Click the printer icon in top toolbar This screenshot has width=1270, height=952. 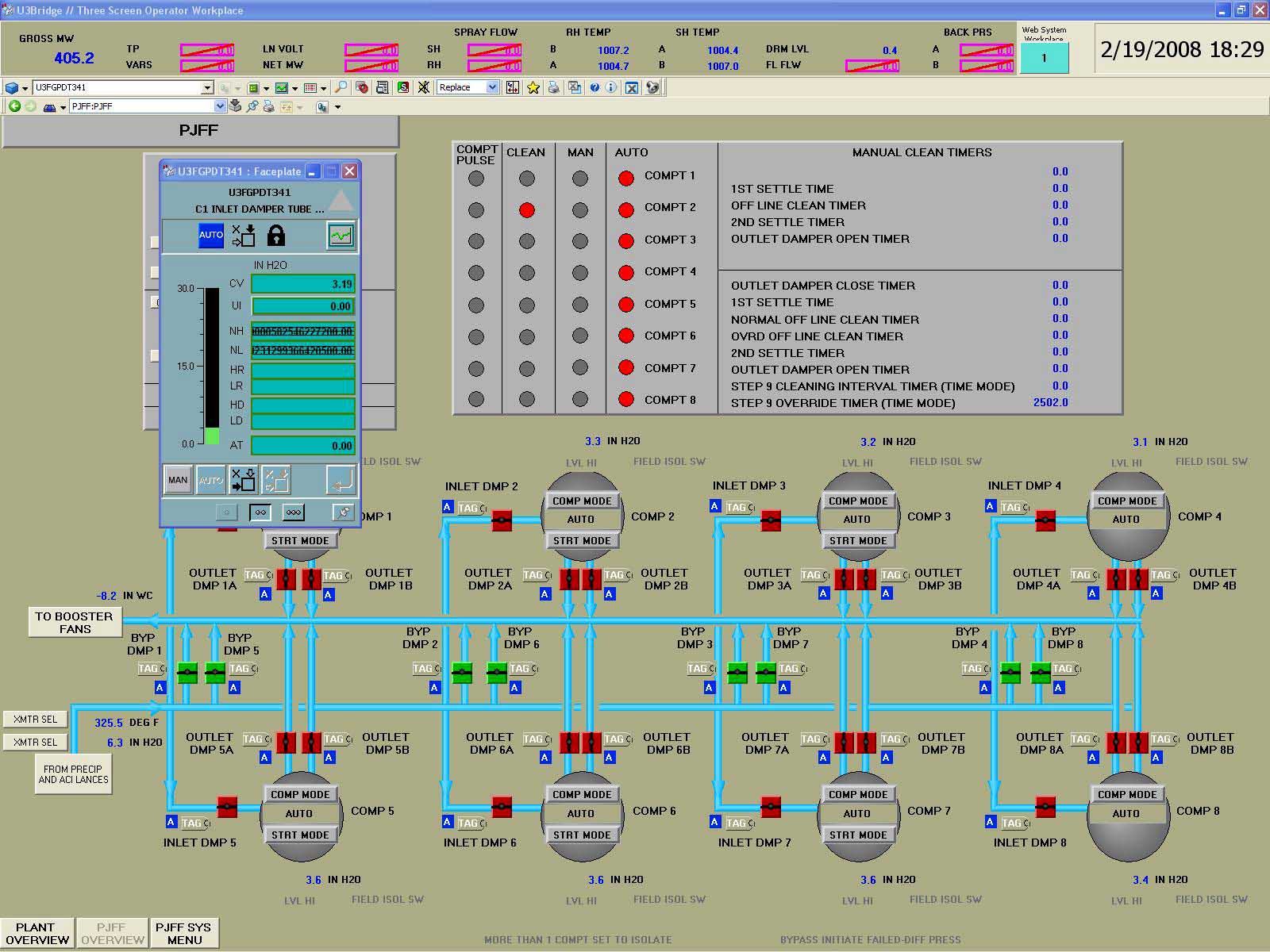click(553, 87)
